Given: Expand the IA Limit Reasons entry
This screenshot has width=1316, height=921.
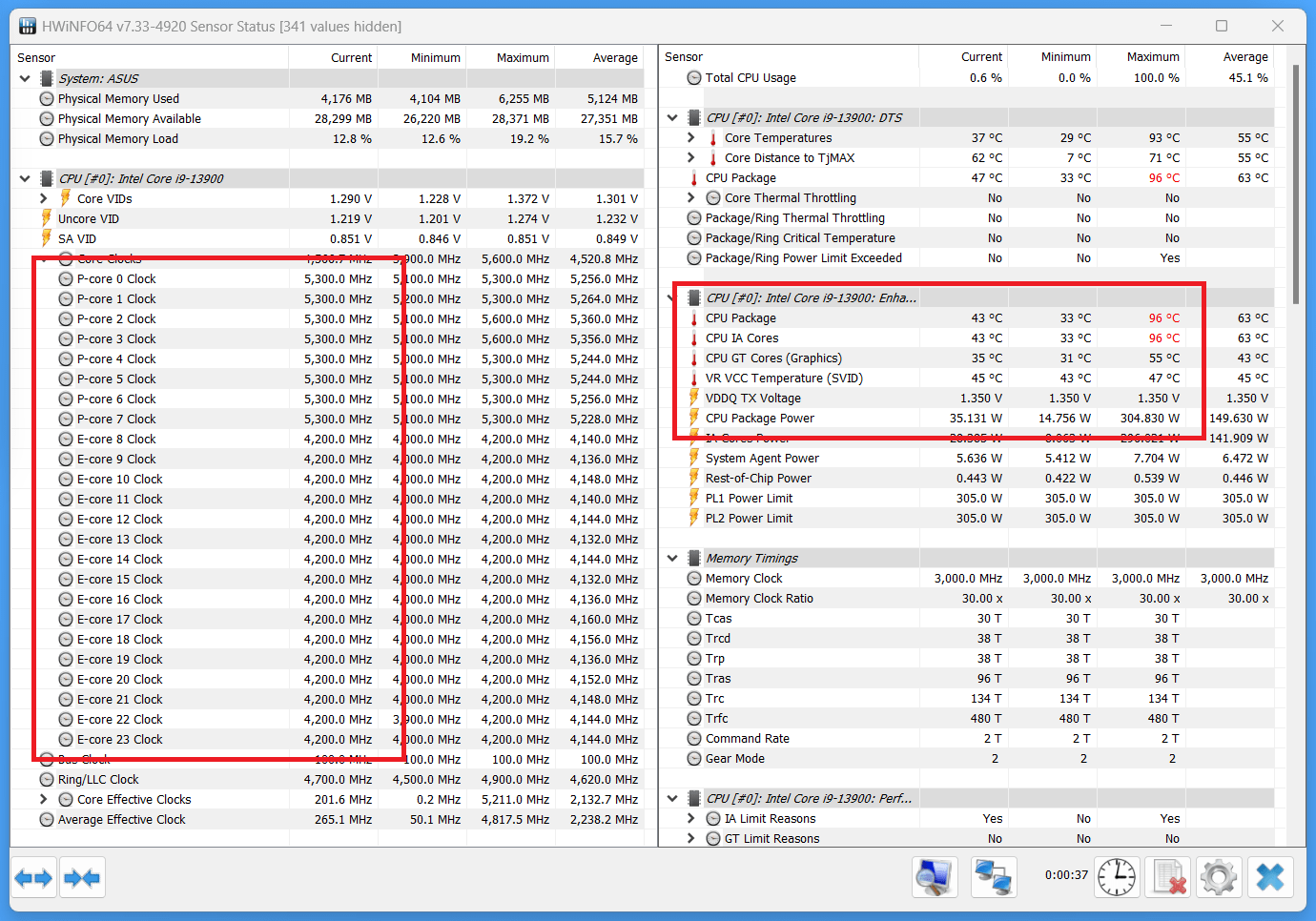Looking at the screenshot, I should [691, 819].
